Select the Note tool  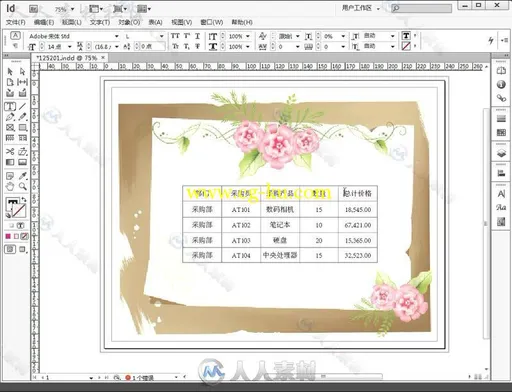[x=10, y=176]
